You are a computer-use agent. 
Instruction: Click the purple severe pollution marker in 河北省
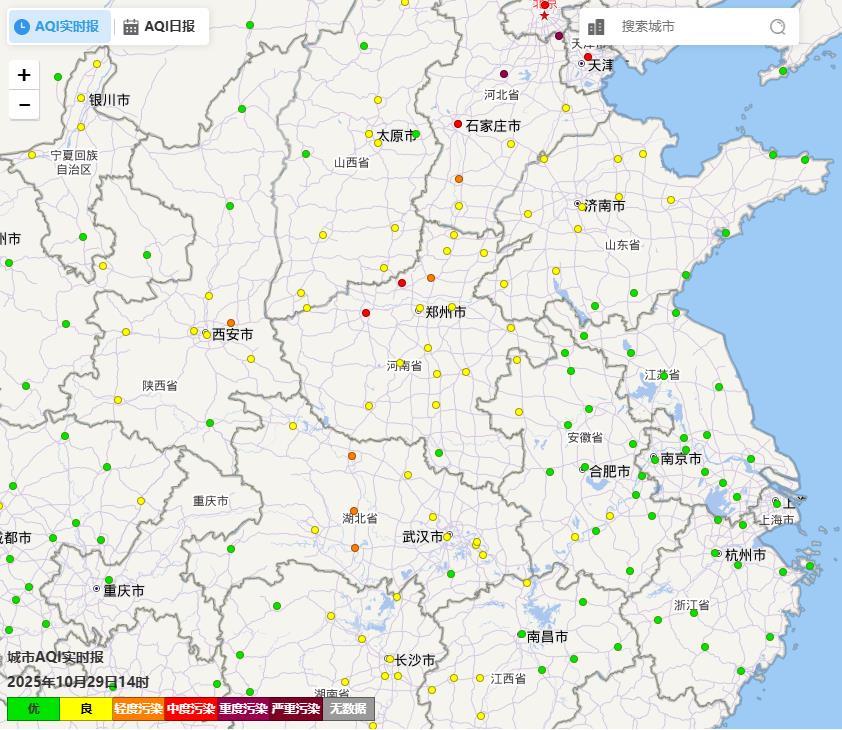pos(502,75)
